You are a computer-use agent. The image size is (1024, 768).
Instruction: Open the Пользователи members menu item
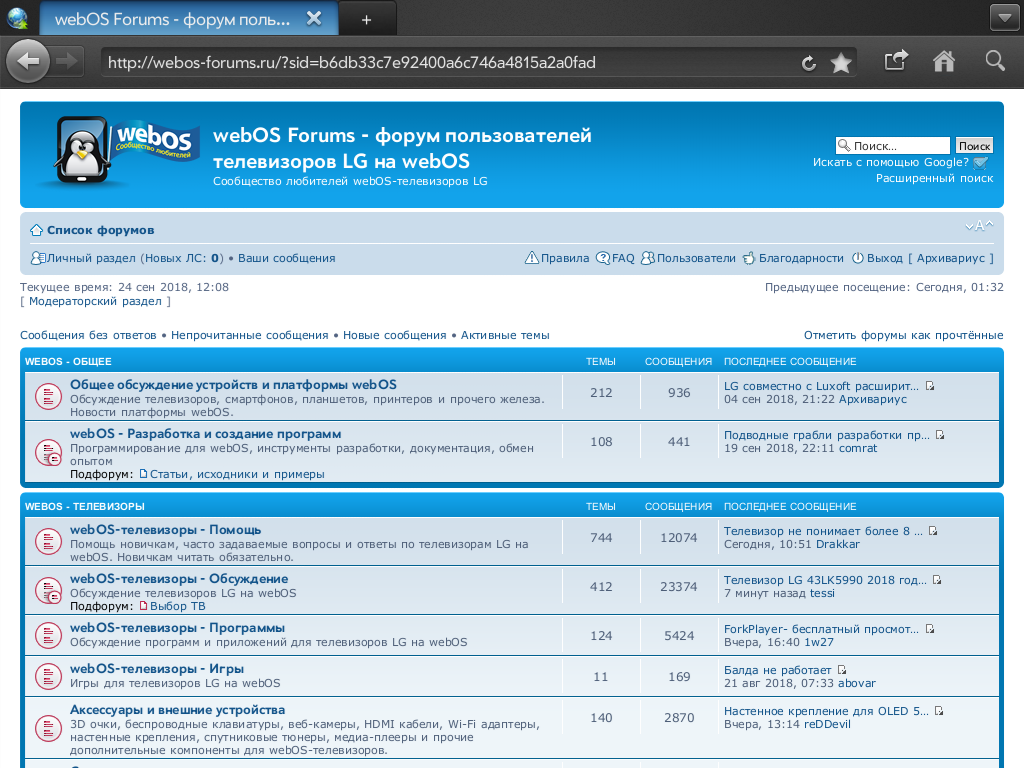point(695,258)
